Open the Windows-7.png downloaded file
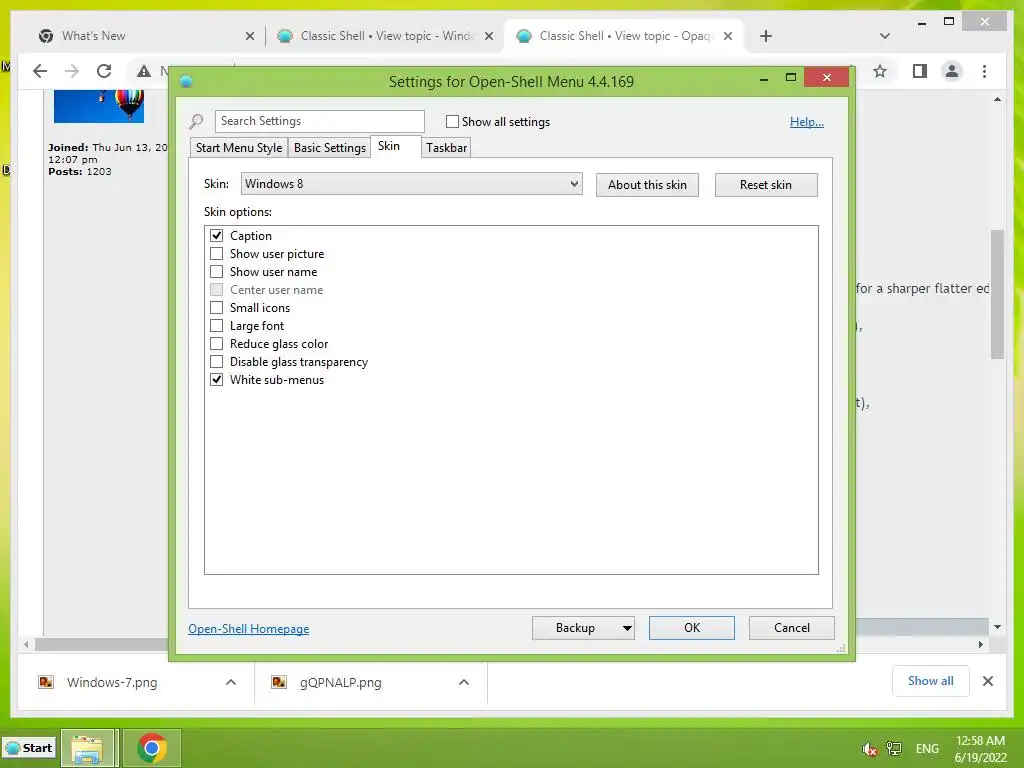Viewport: 1024px width, 768px height. 112,682
